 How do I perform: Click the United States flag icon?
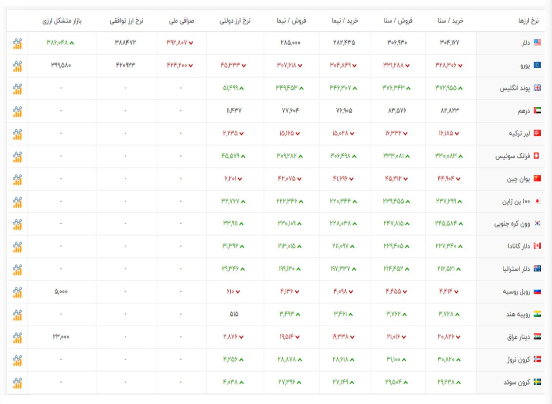(x=537, y=43)
